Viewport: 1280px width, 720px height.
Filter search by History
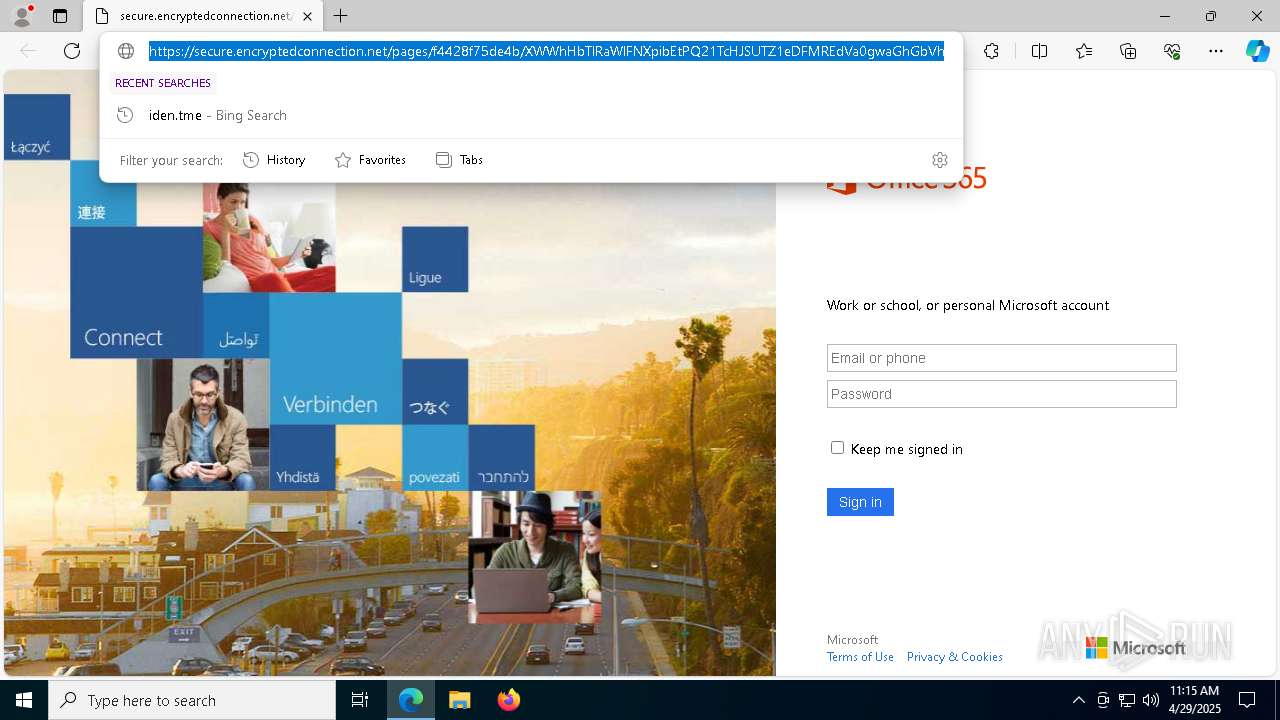274,160
